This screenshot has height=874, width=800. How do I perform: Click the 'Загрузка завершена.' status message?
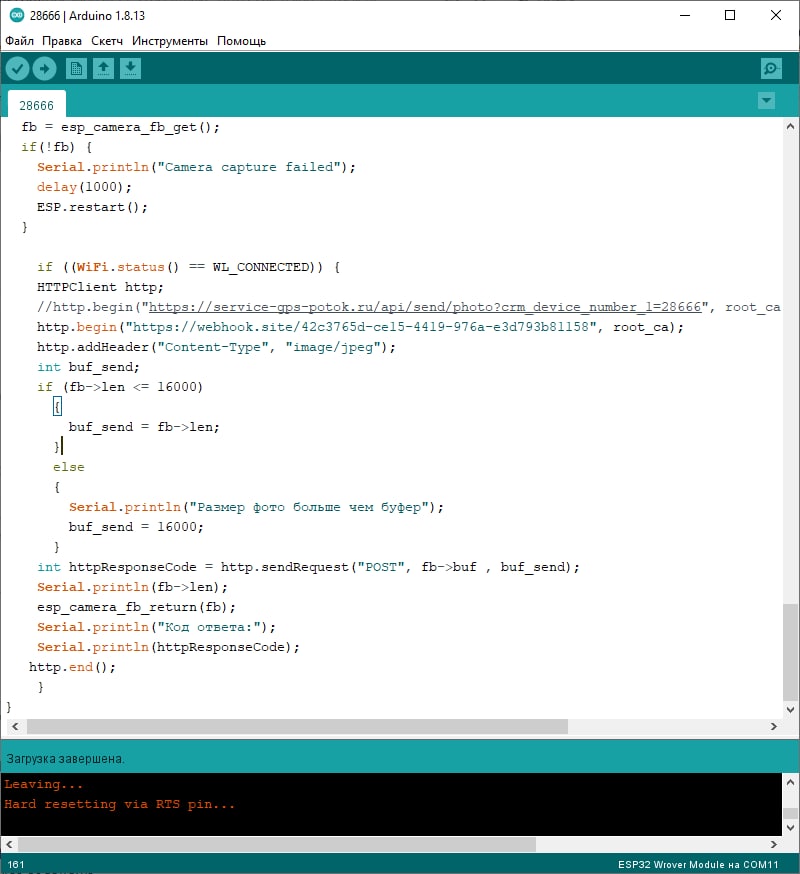tap(65, 759)
